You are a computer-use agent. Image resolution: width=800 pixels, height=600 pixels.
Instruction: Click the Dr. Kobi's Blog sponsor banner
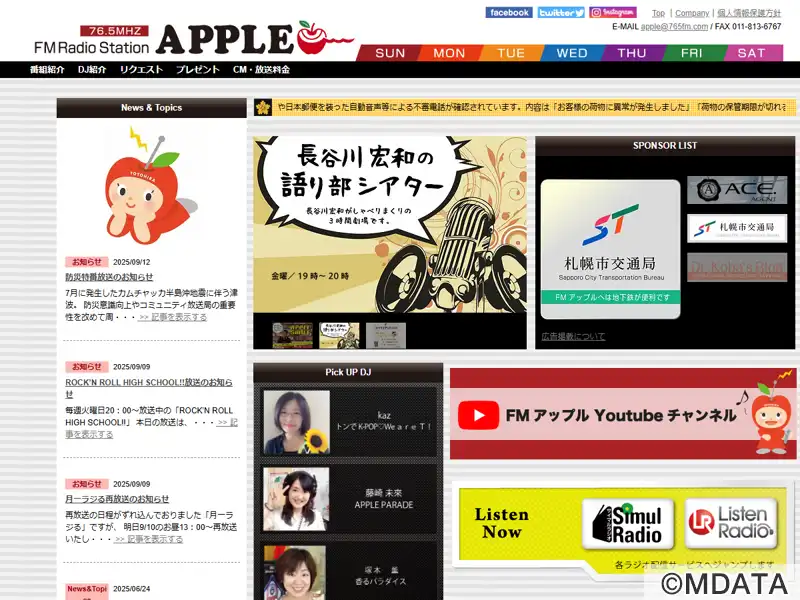[x=737, y=267]
